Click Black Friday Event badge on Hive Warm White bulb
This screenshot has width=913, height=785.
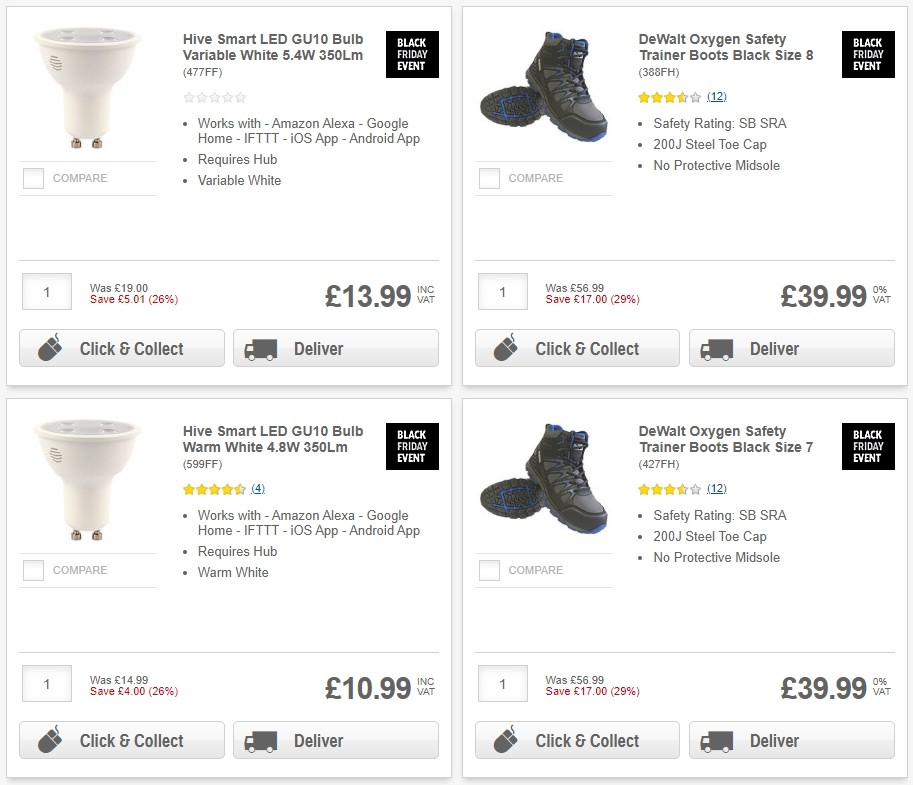[411, 447]
